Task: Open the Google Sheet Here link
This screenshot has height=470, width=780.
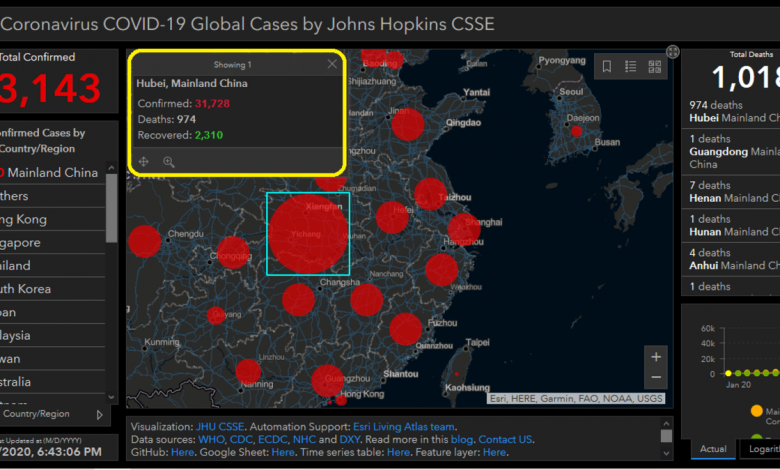Action: (x=283, y=453)
